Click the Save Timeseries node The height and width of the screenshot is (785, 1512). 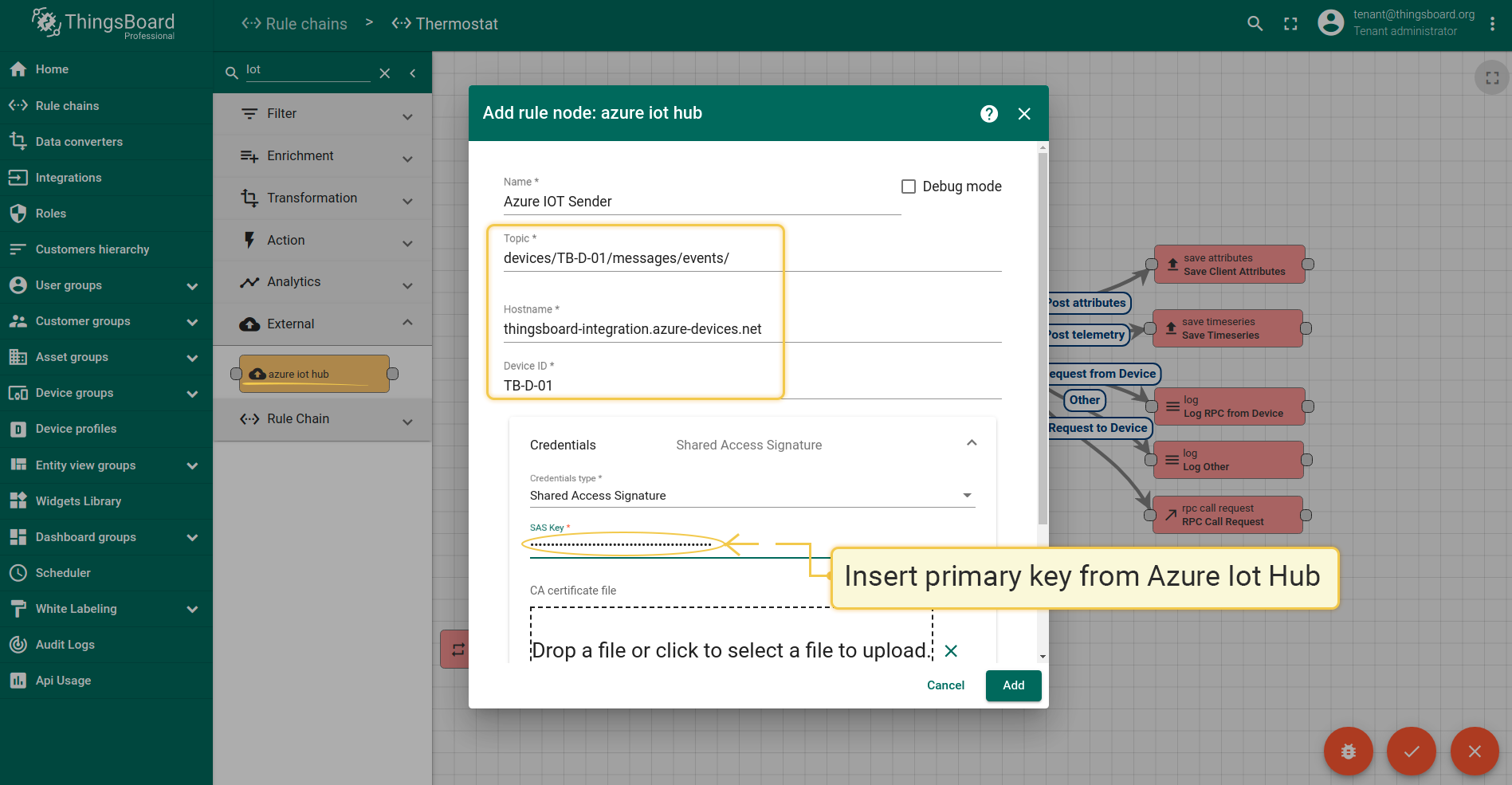tap(1227, 328)
